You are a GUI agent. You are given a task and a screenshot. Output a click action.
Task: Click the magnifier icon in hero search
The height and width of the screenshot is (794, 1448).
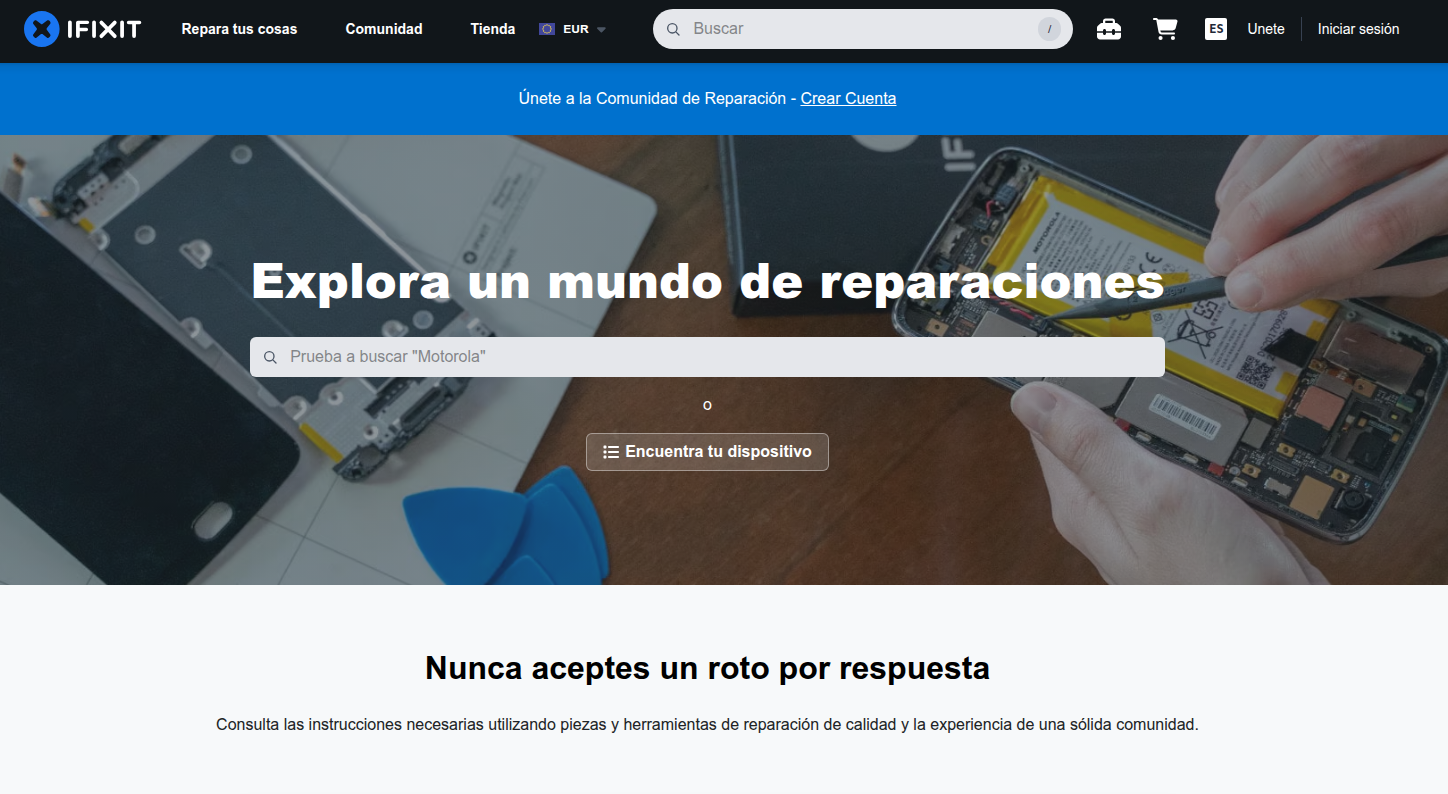[x=270, y=357]
